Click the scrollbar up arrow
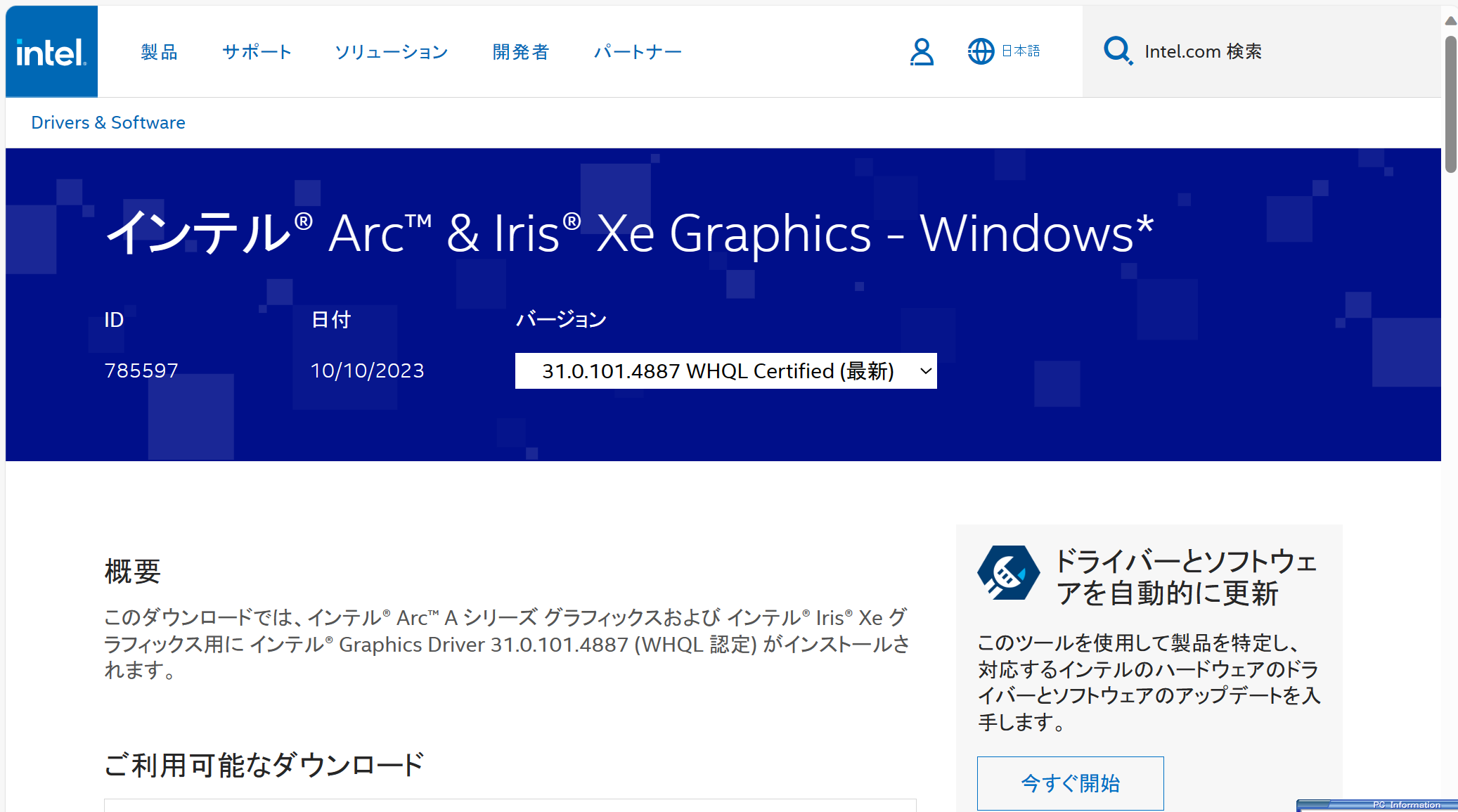The image size is (1458, 812). pos(1450,20)
